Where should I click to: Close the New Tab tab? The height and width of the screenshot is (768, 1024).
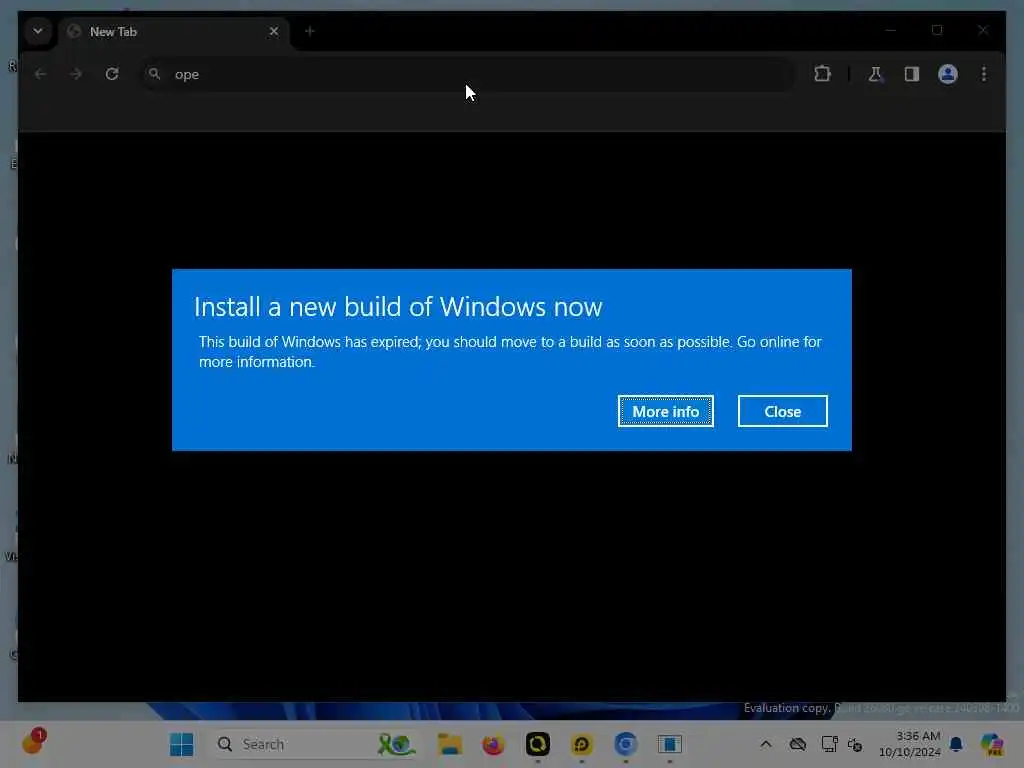(274, 31)
